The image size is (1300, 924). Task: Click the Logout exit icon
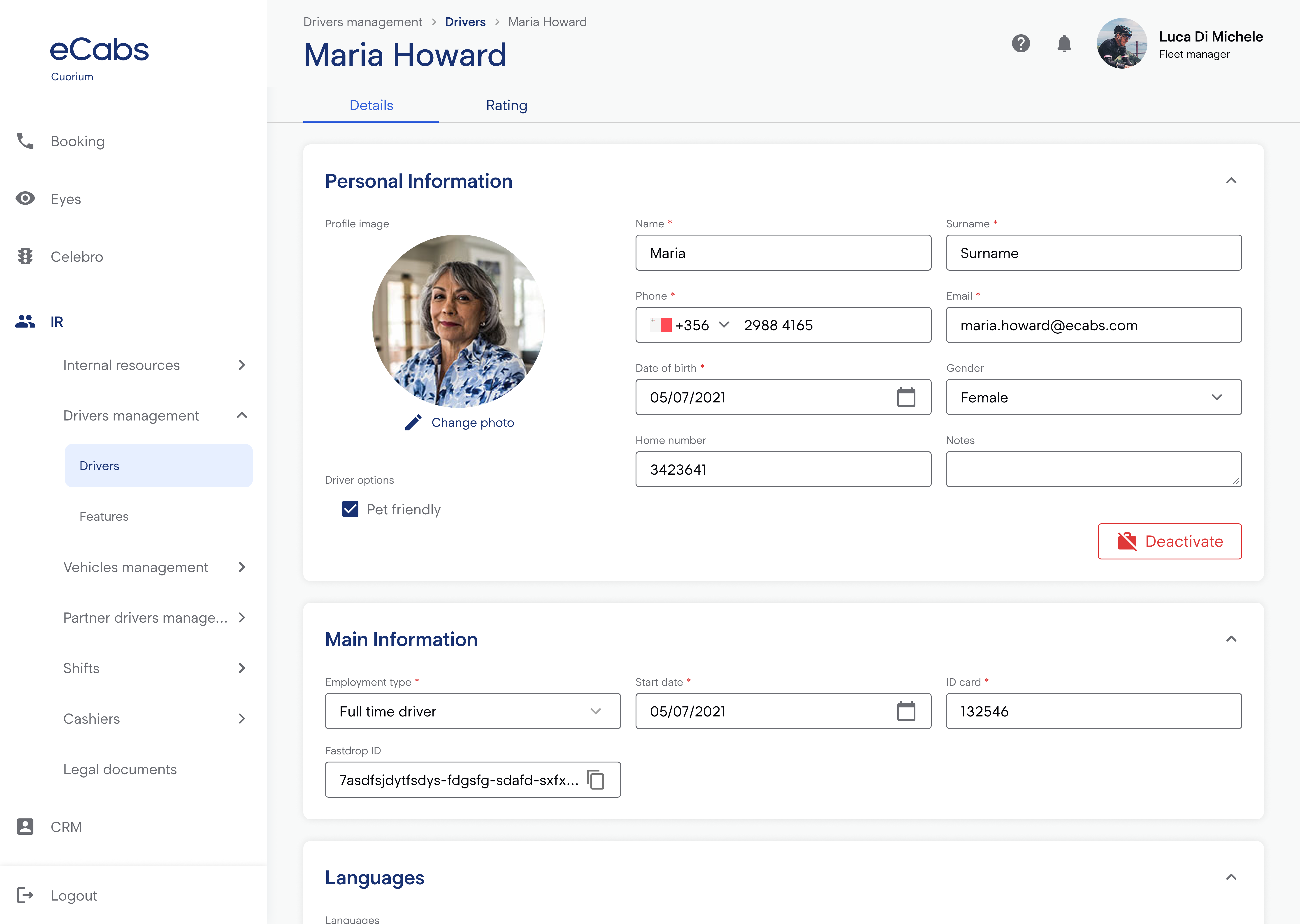point(25,895)
